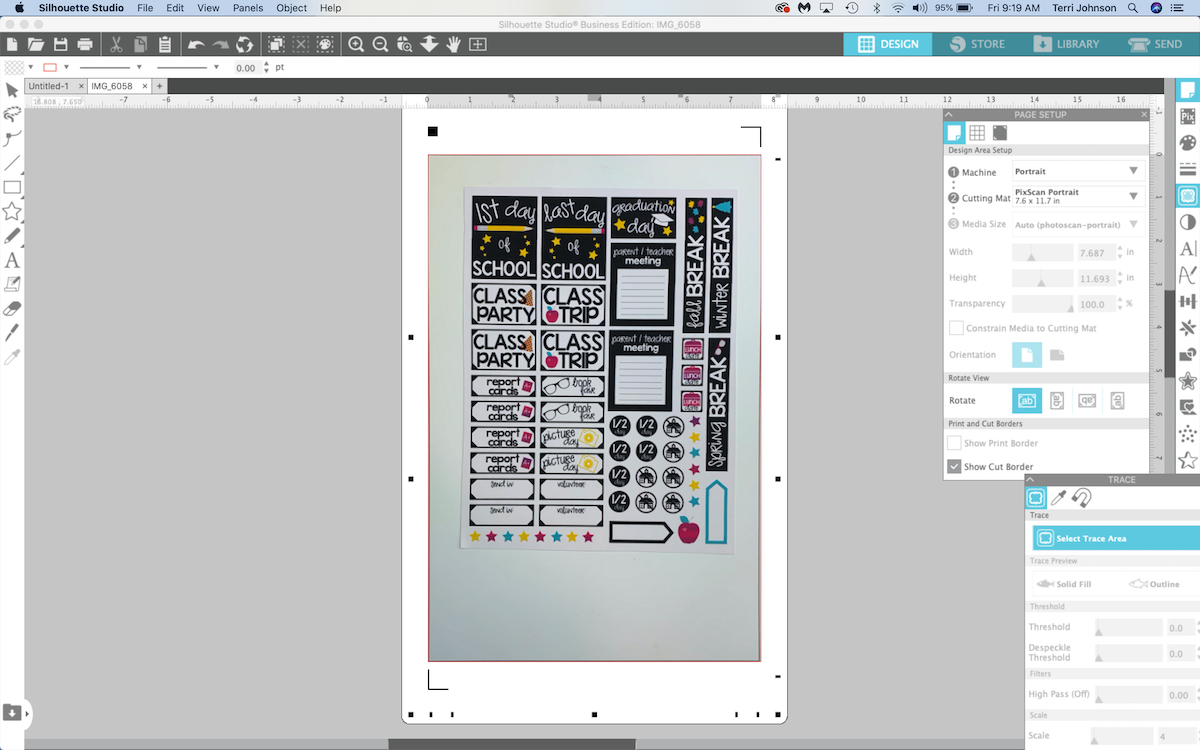1200x750 pixels.
Task: Check Constrain Media to Cutting Mat
Action: pos(956,328)
